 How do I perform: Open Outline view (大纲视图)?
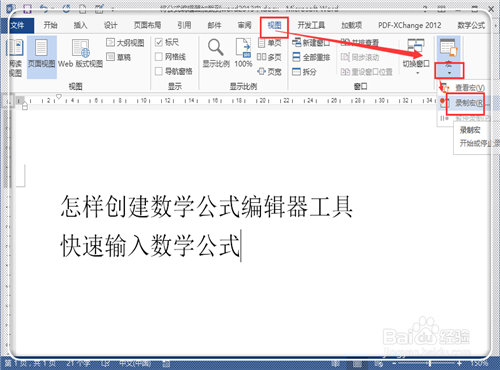pos(125,42)
